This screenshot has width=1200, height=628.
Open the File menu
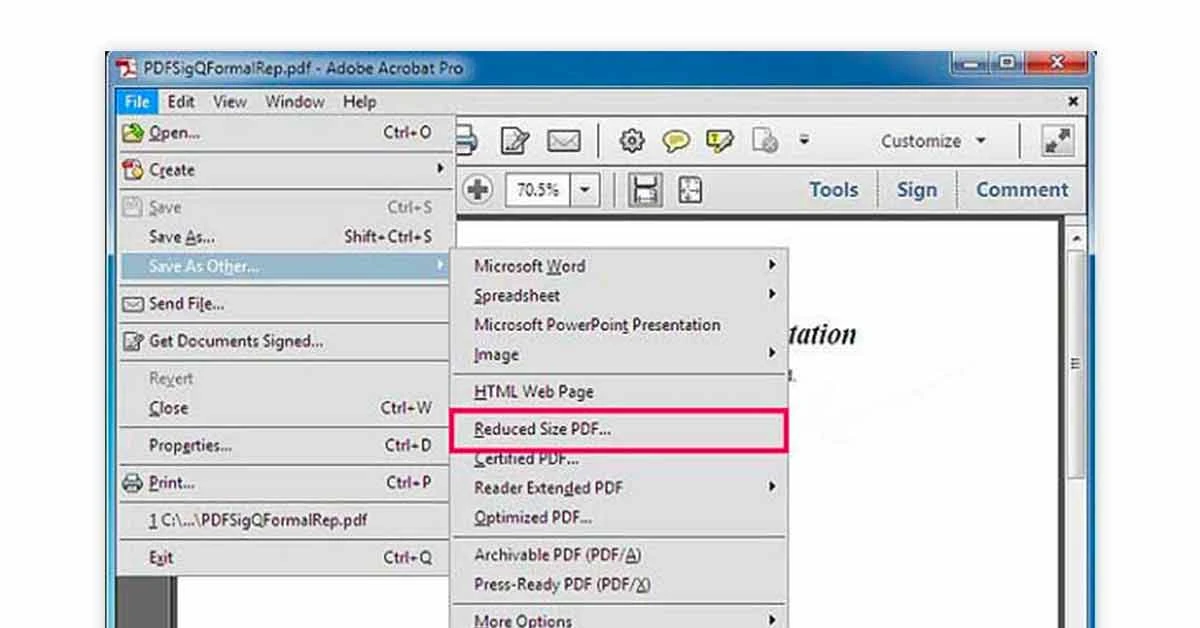(x=136, y=101)
